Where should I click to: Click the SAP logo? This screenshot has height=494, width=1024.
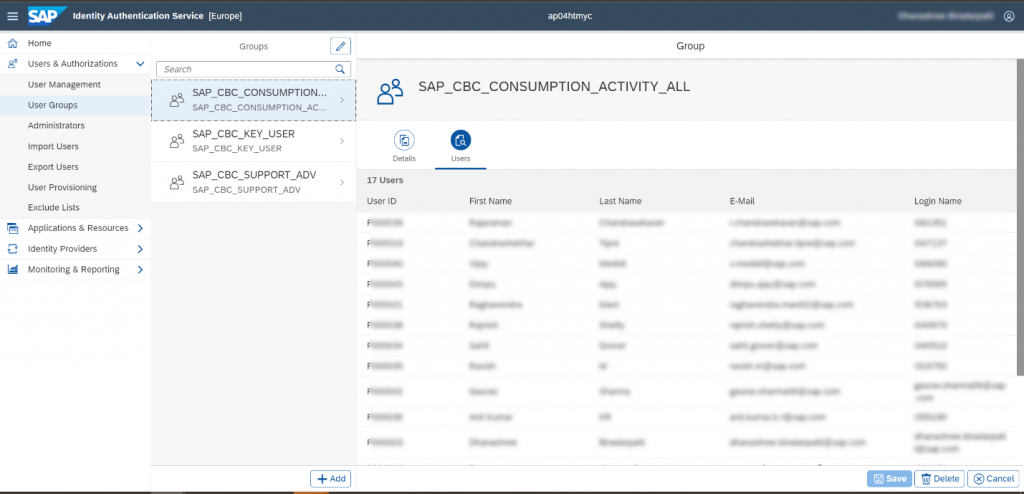(x=47, y=16)
